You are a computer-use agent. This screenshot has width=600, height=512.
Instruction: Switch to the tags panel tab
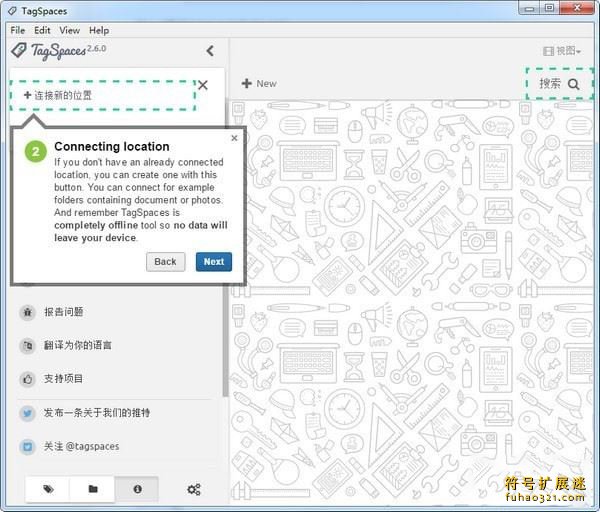(x=48, y=489)
